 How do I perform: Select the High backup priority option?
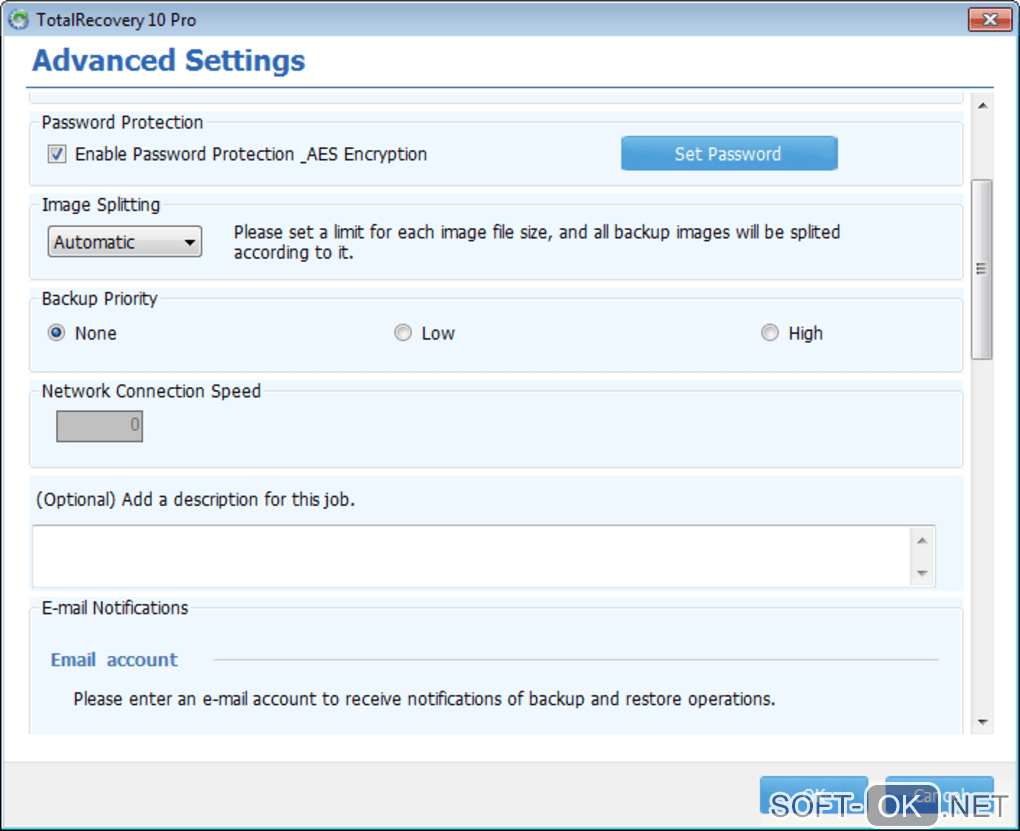click(769, 333)
